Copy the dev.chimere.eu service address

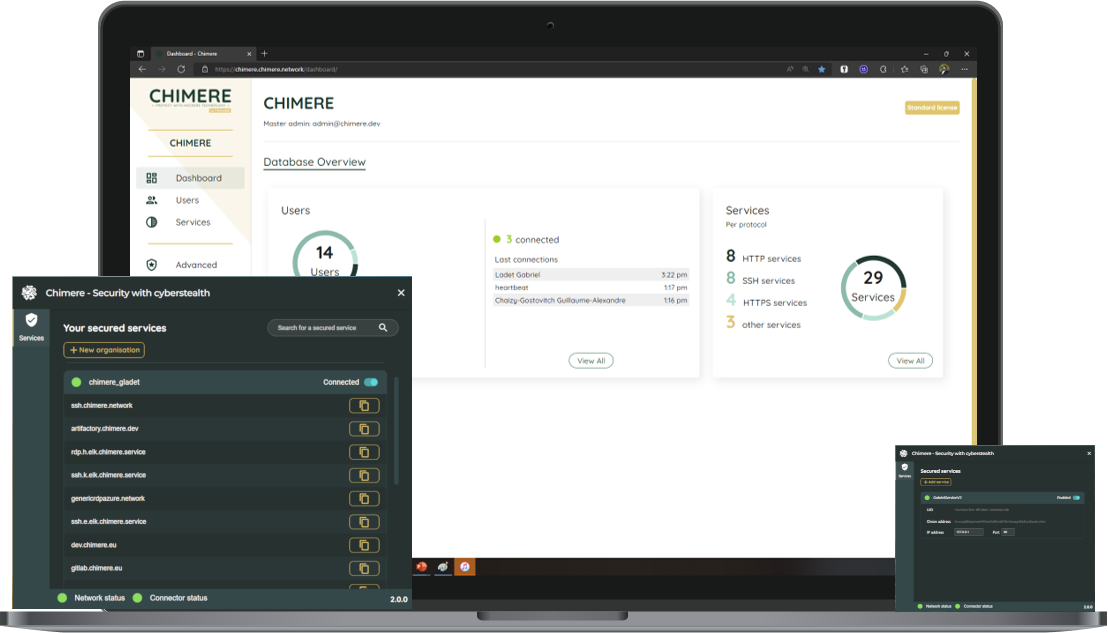(x=364, y=545)
